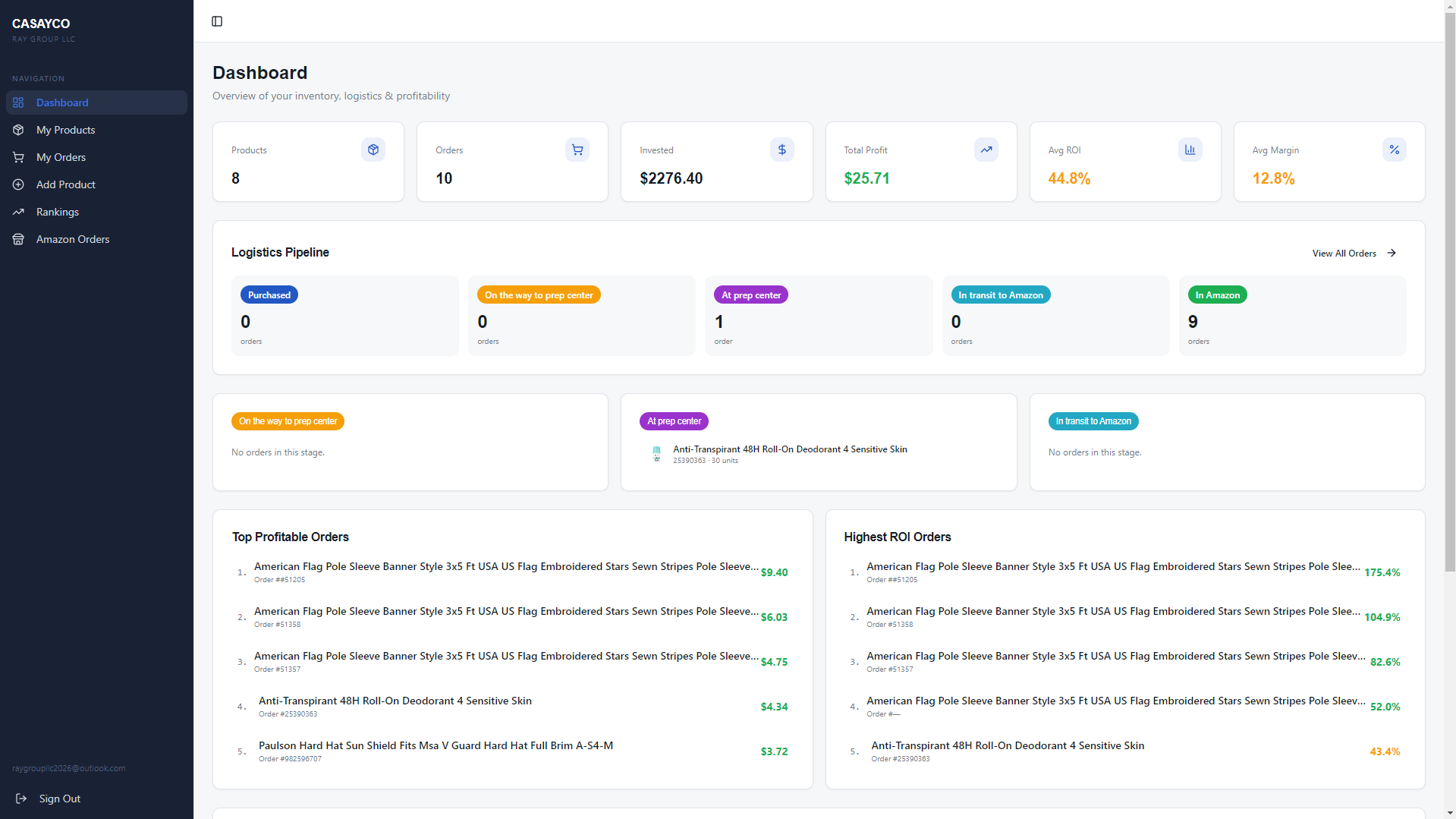
Task: Click the Invested card dollar icon
Action: point(782,150)
